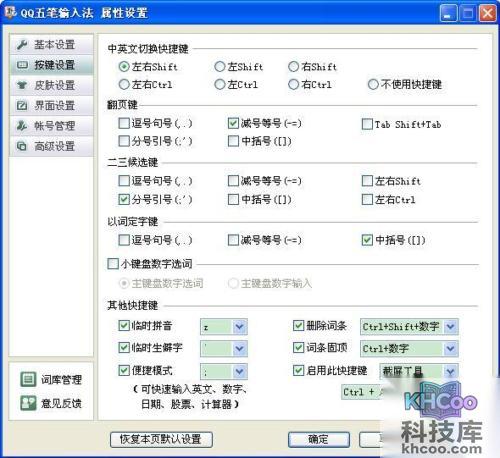Click the icon beside 界面设置
The width and height of the screenshot is (500, 458).
22,105
